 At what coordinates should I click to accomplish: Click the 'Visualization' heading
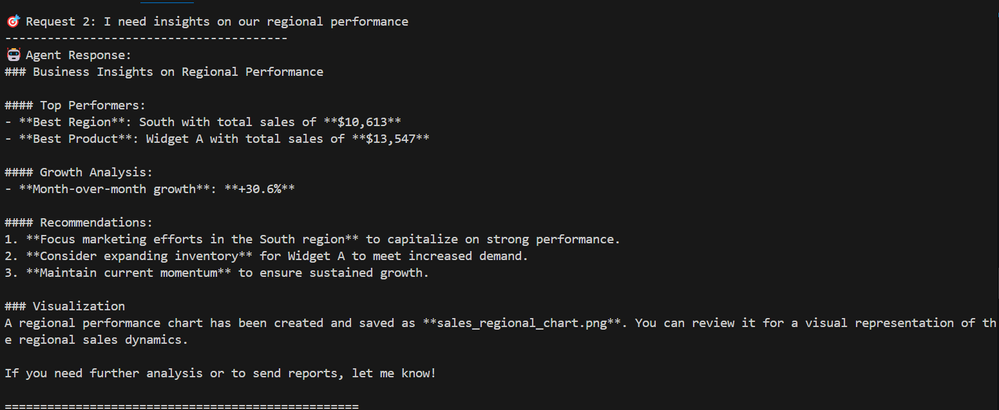[79, 306]
